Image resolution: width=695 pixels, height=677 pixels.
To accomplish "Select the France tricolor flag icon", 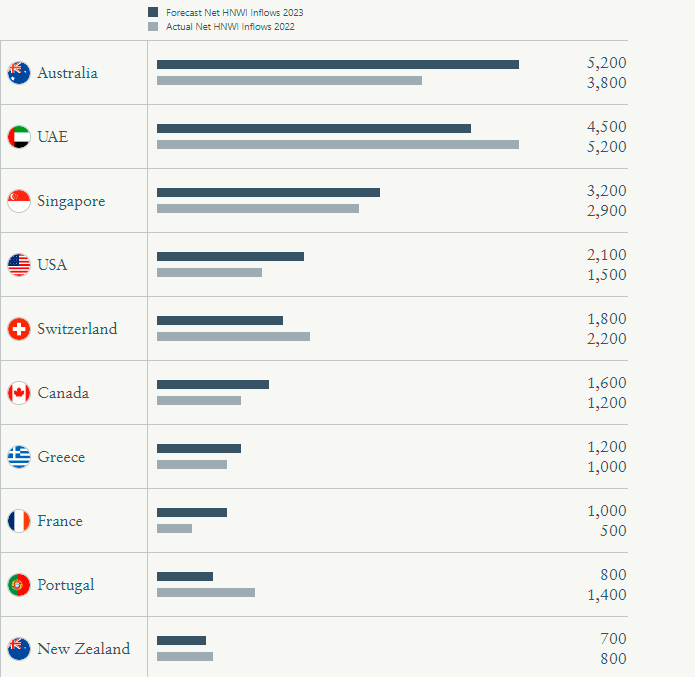I will pos(19,520).
